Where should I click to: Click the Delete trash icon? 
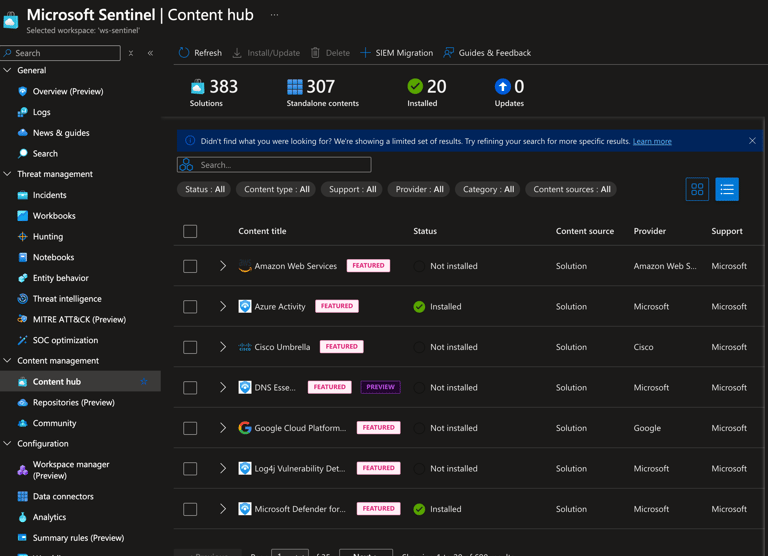315,52
